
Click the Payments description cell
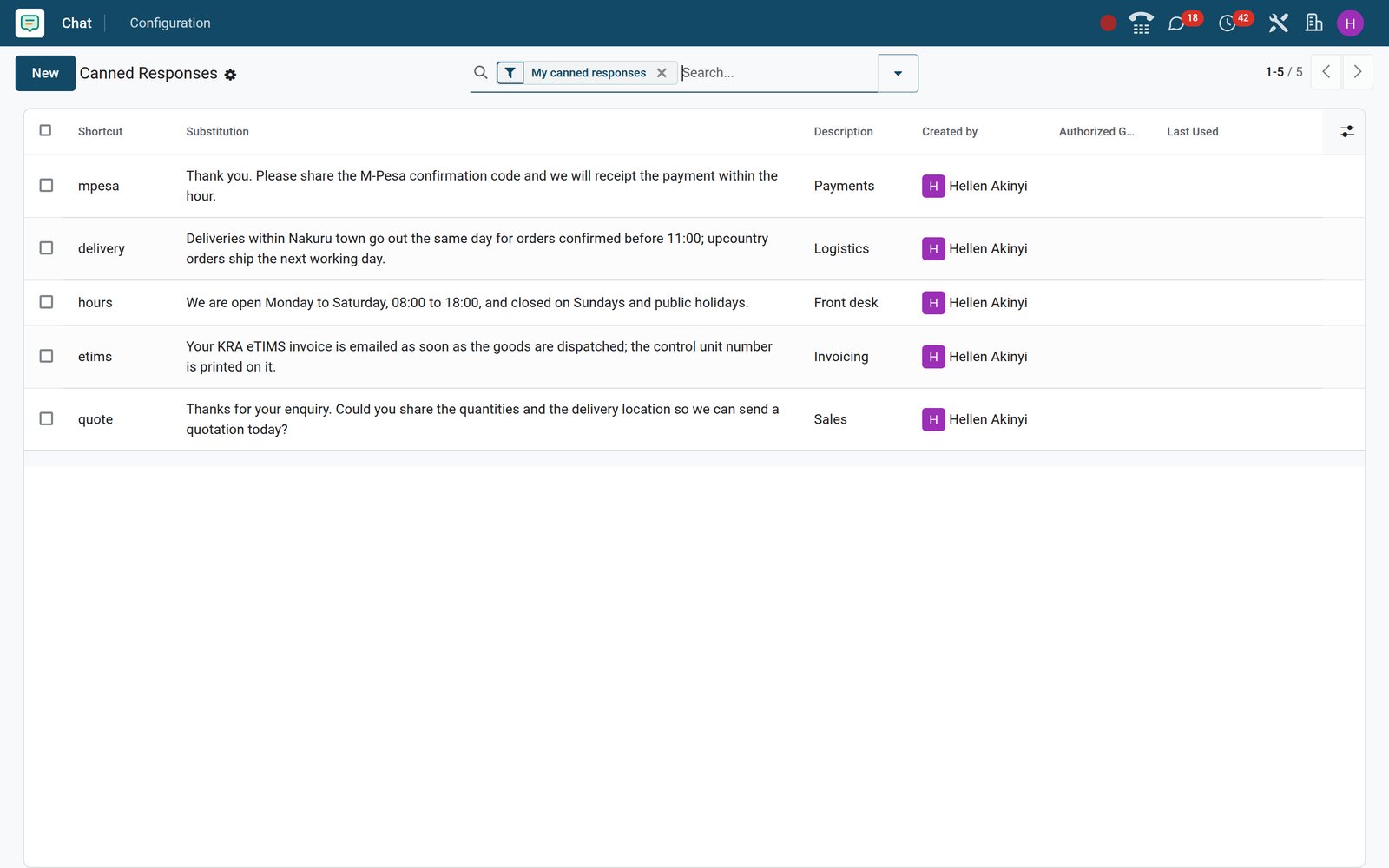[844, 186]
